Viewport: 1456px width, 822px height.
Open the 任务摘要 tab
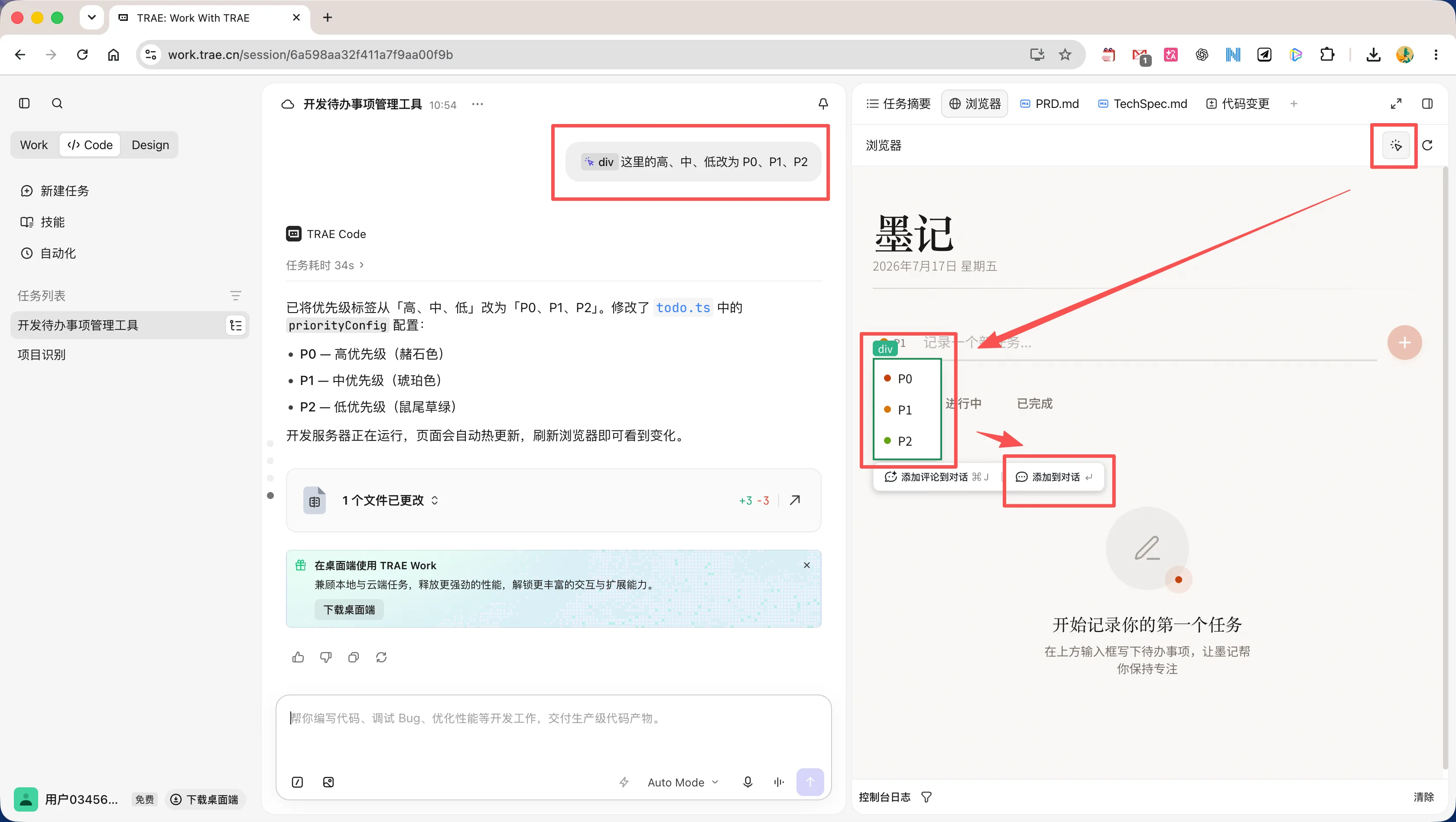899,104
